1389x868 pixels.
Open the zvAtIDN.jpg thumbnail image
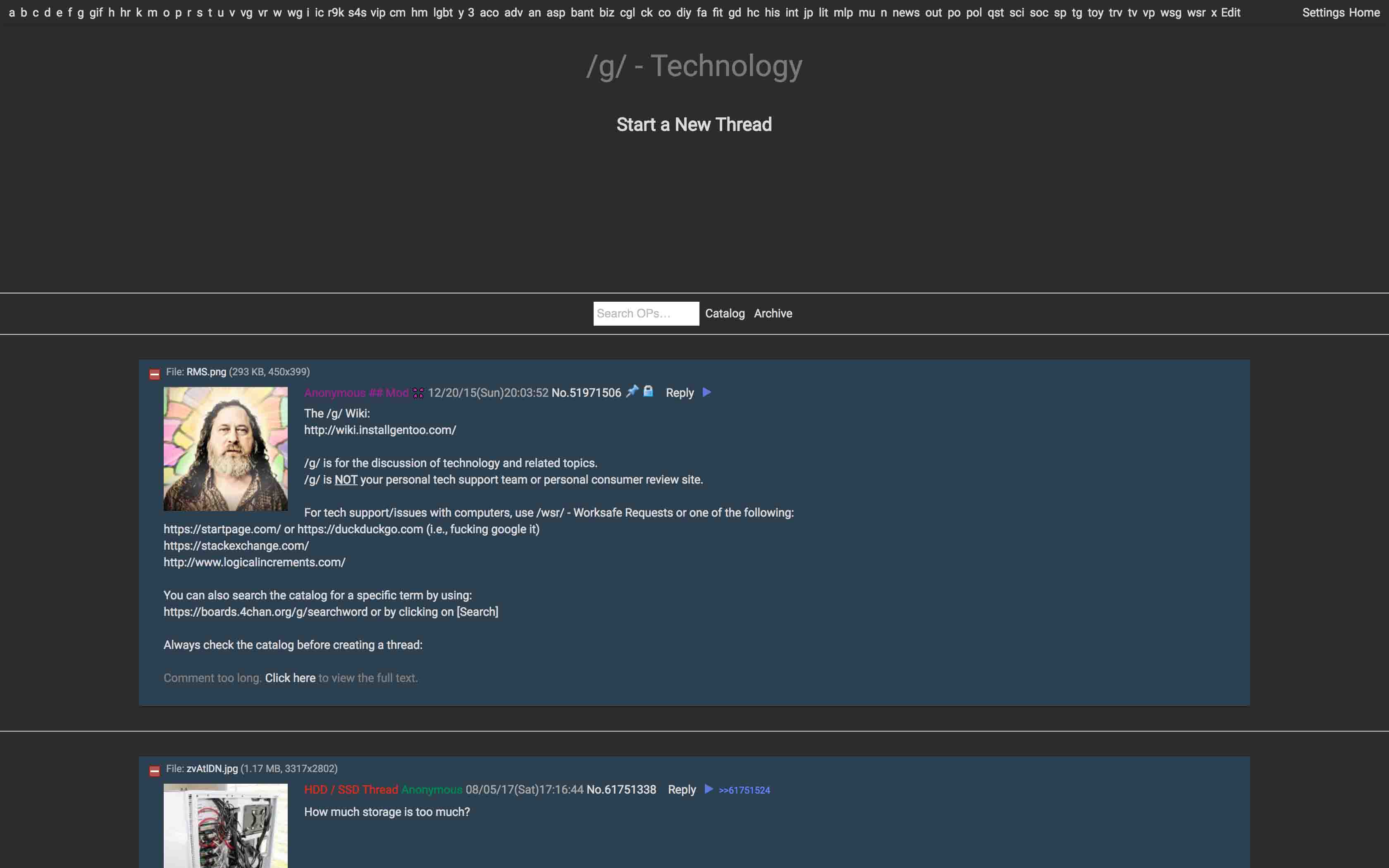point(226,825)
